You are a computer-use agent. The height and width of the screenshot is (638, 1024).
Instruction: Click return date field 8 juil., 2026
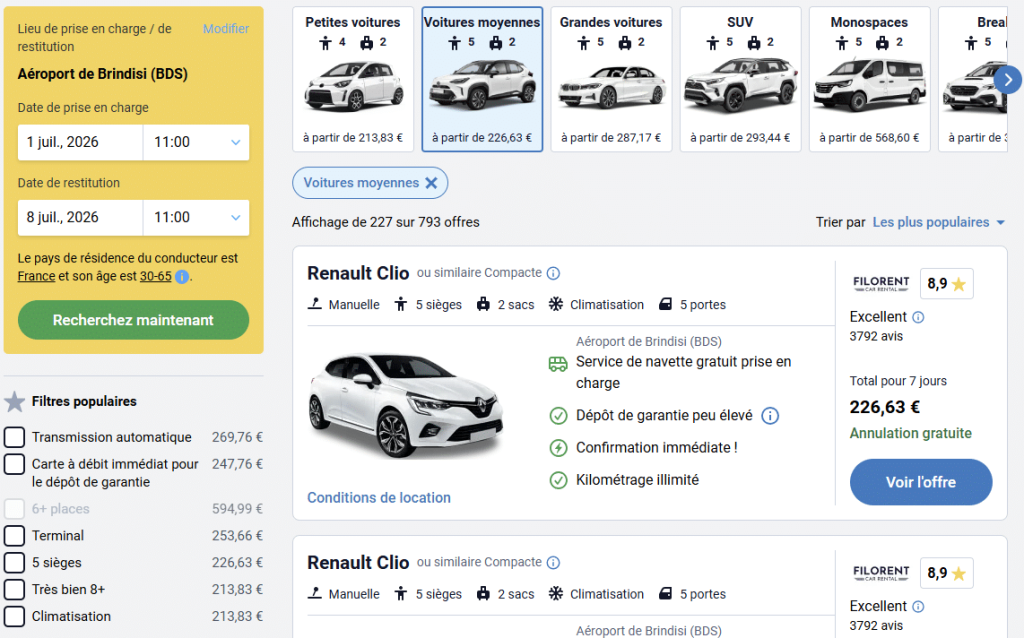pyautogui.click(x=80, y=217)
